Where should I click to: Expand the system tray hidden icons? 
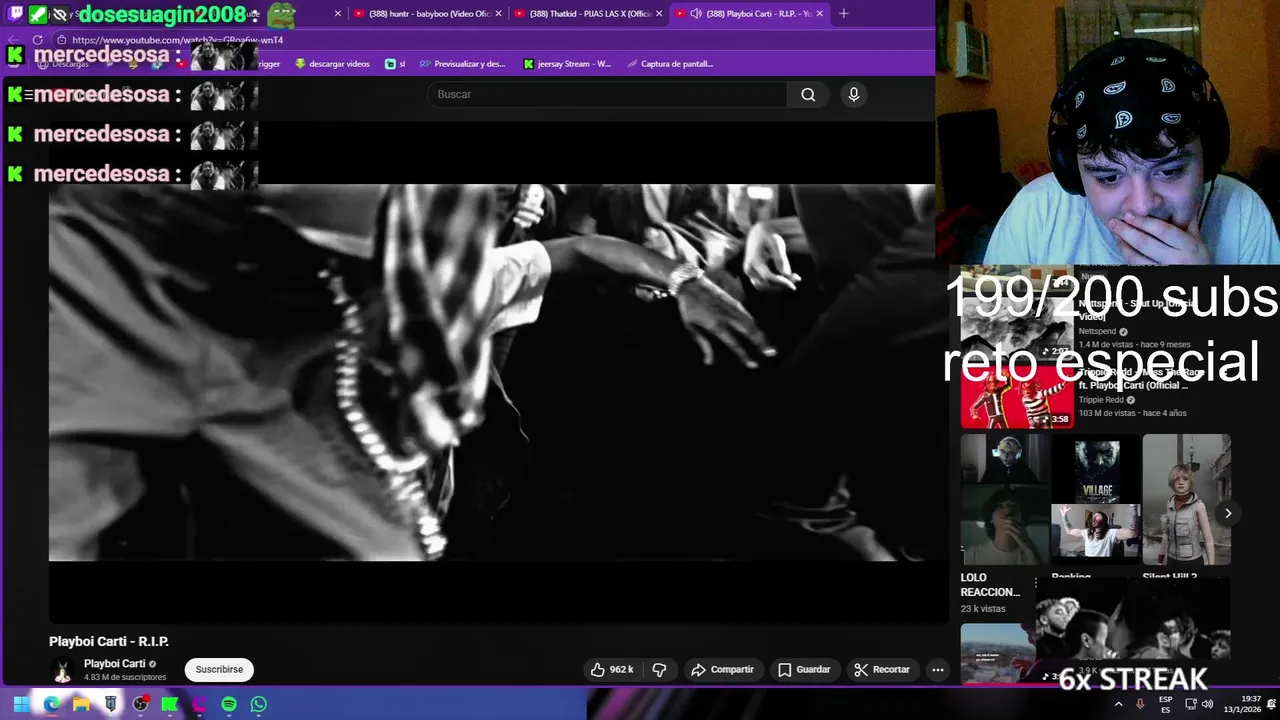point(1119,704)
